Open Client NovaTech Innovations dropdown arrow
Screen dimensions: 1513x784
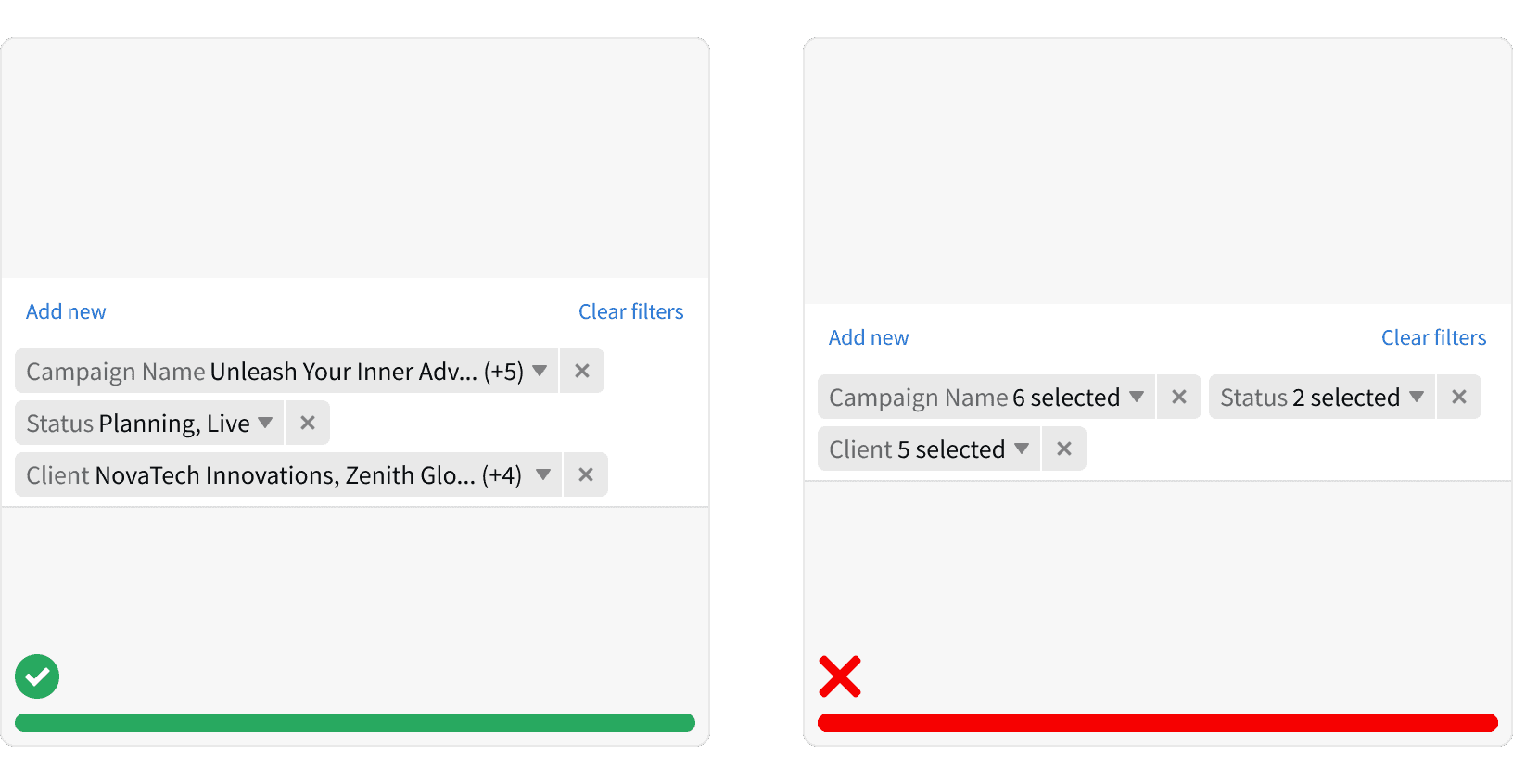[x=543, y=474]
